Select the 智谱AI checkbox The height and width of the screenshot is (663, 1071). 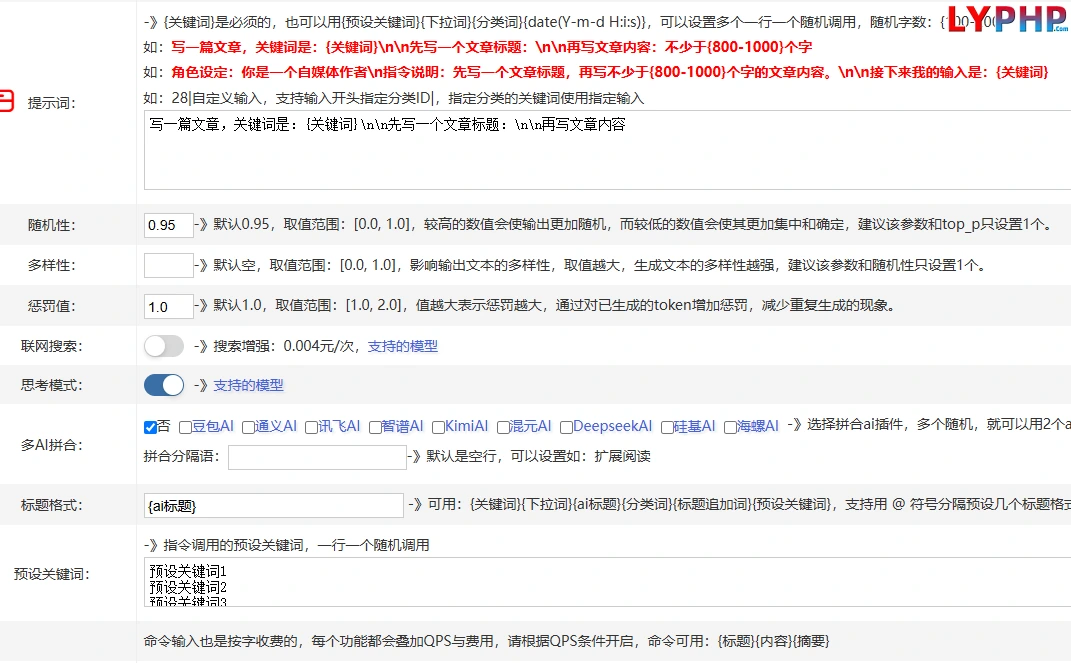pyautogui.click(x=375, y=427)
